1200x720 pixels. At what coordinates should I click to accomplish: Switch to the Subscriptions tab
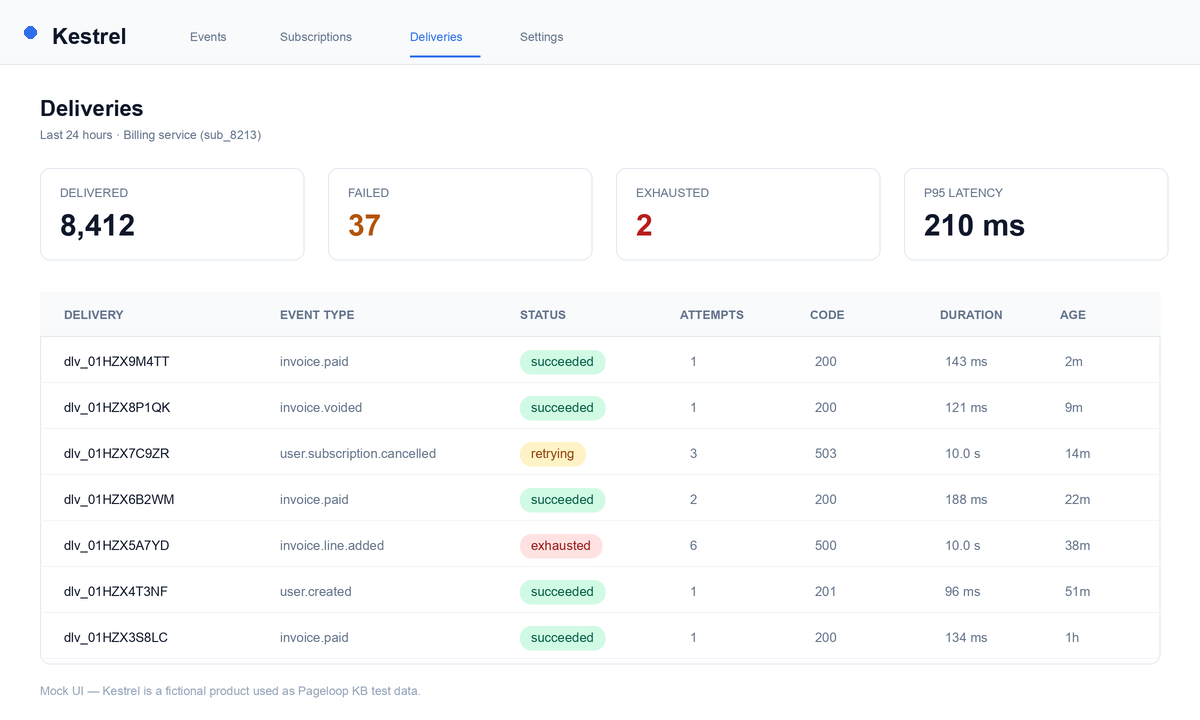[316, 37]
